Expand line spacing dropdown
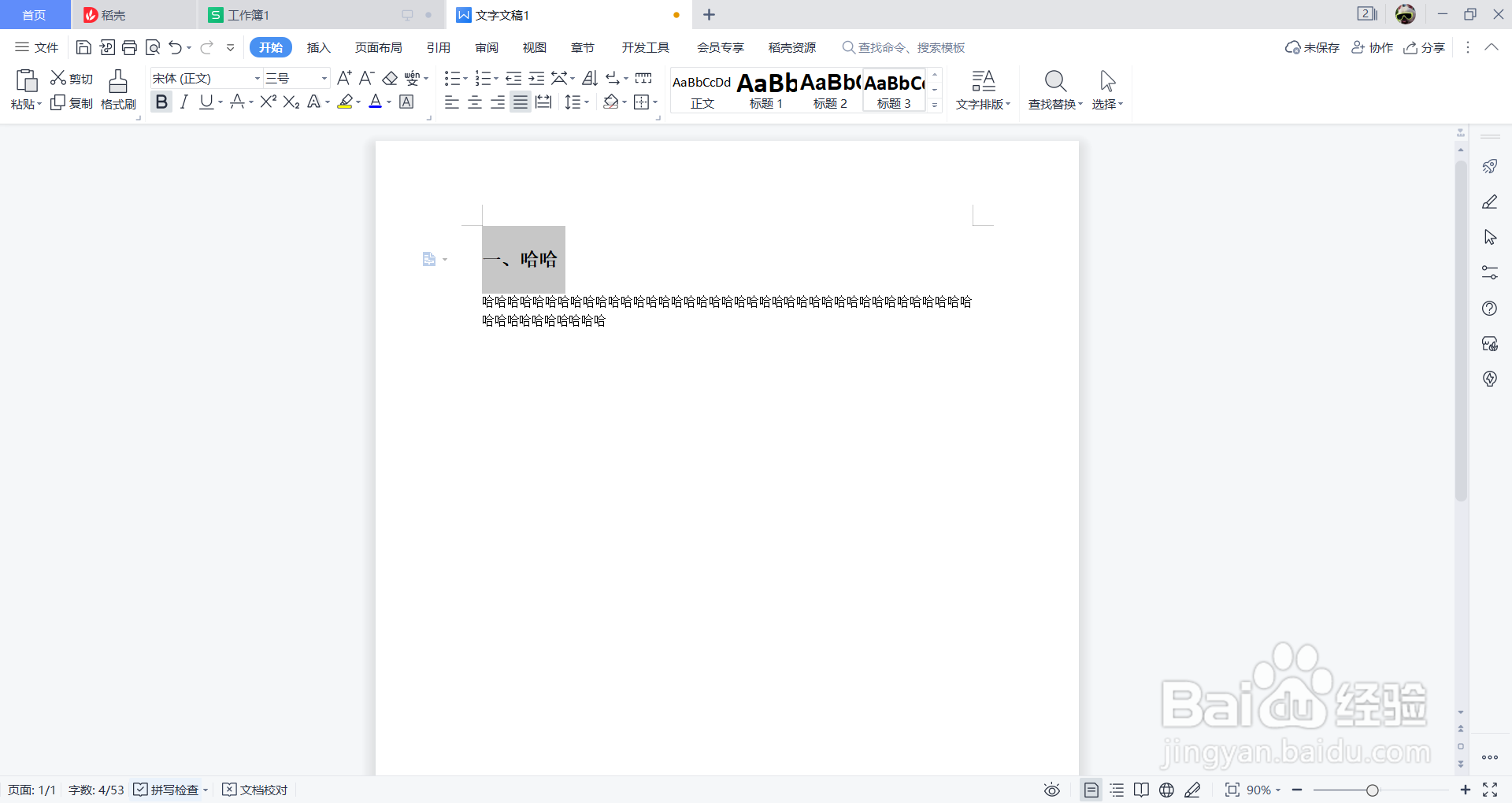 point(587,102)
